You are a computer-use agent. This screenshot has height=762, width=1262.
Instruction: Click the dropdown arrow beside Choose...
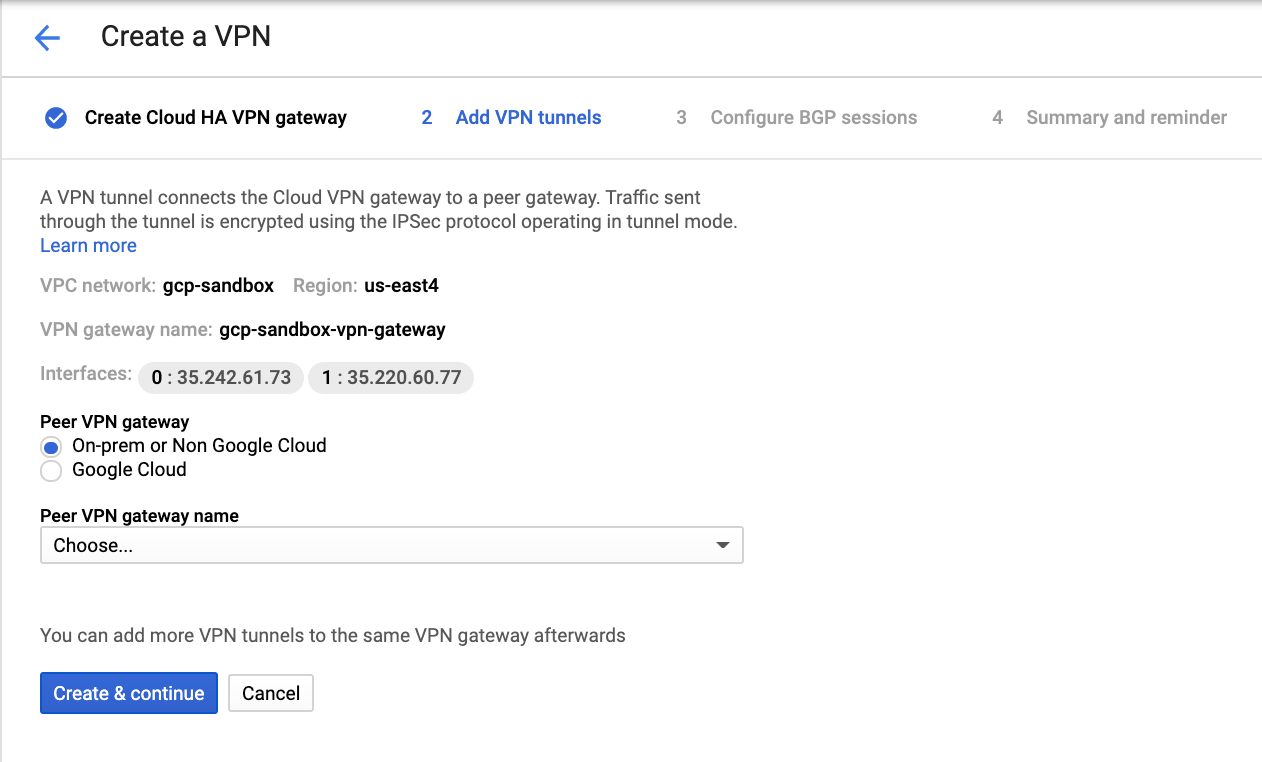click(722, 546)
